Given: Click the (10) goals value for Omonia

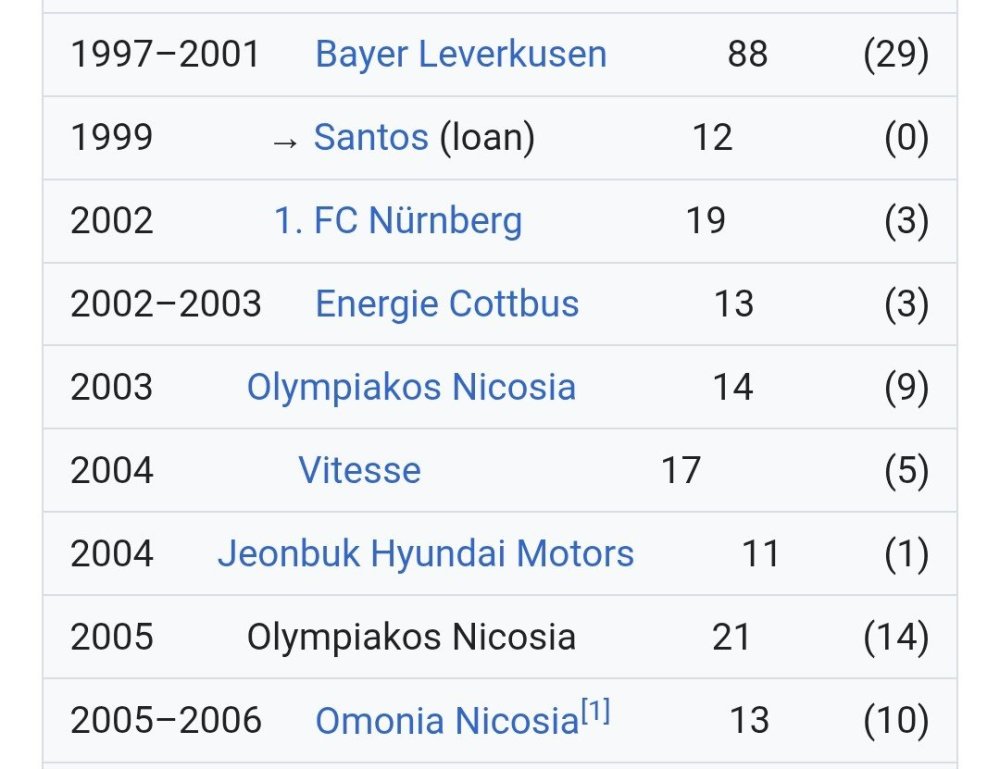Looking at the screenshot, I should click(x=895, y=721).
